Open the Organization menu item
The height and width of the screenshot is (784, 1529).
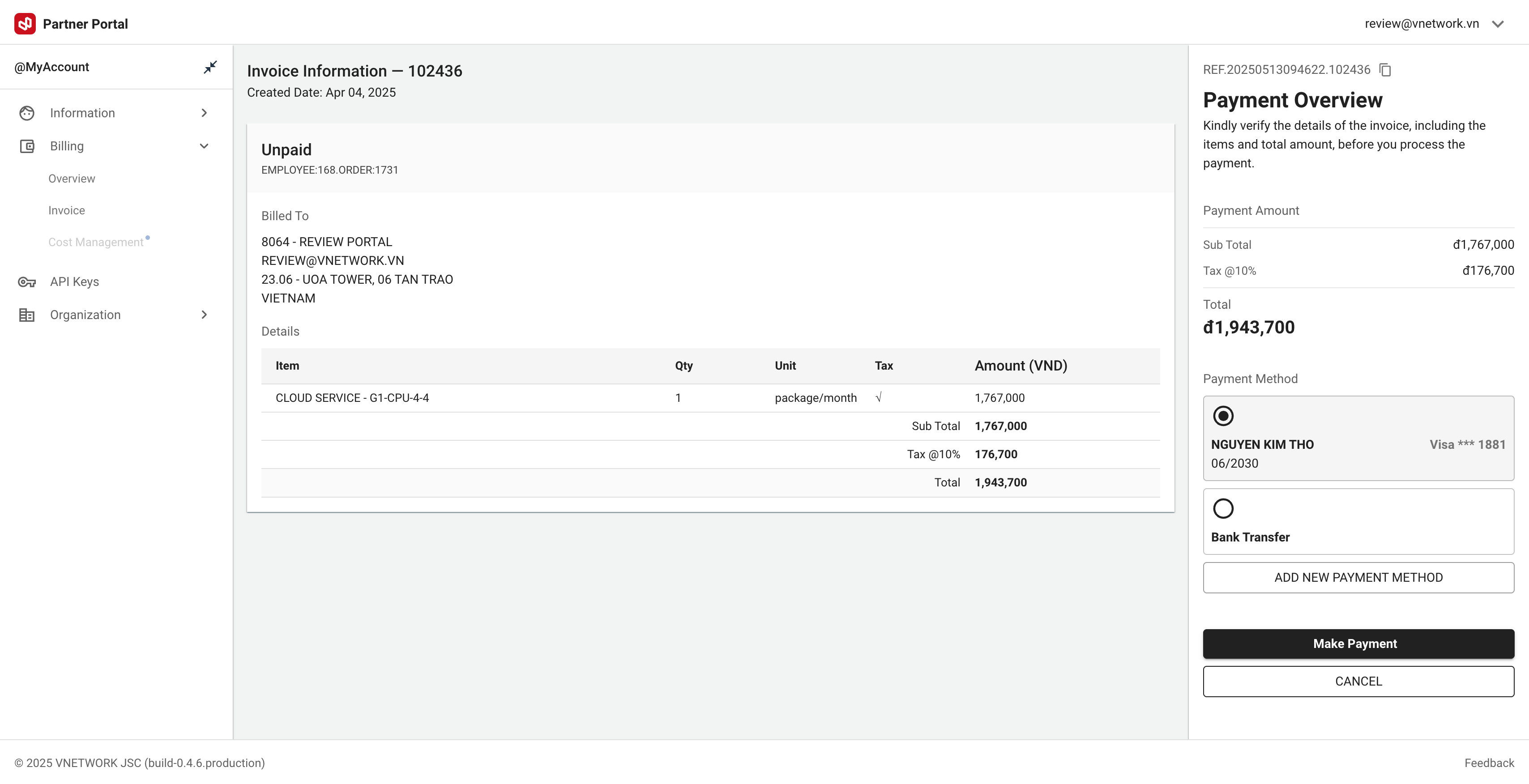pos(85,315)
